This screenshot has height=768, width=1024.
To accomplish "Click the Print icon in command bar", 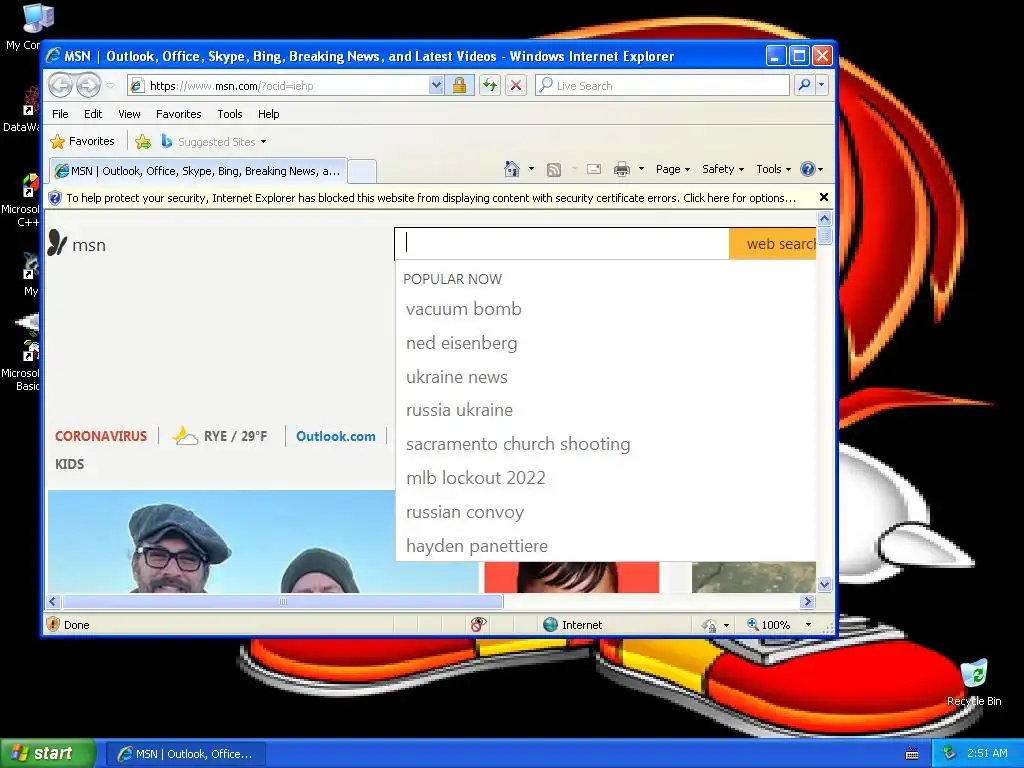I will (x=622, y=169).
